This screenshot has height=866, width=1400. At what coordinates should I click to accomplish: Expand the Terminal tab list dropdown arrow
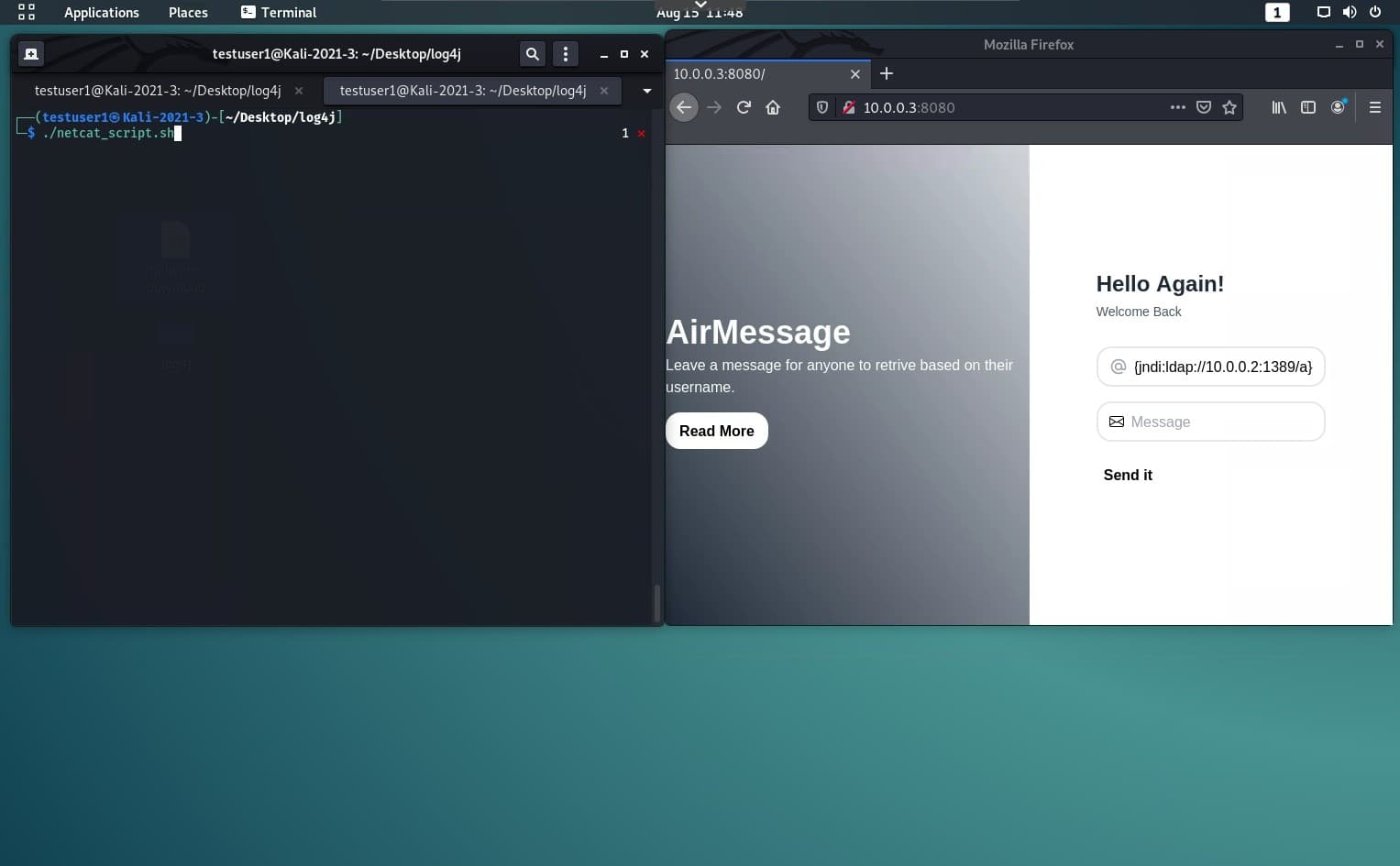pos(647,91)
